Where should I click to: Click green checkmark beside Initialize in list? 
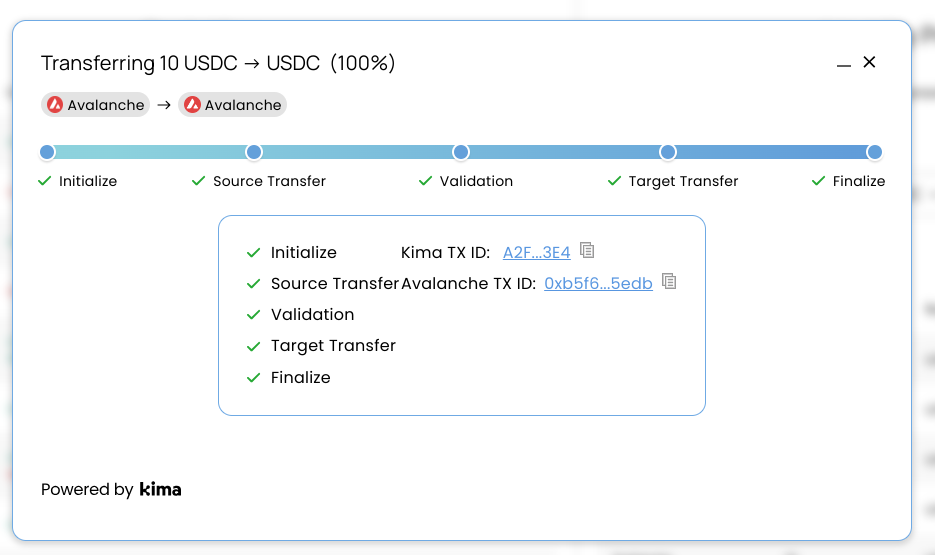click(x=253, y=253)
